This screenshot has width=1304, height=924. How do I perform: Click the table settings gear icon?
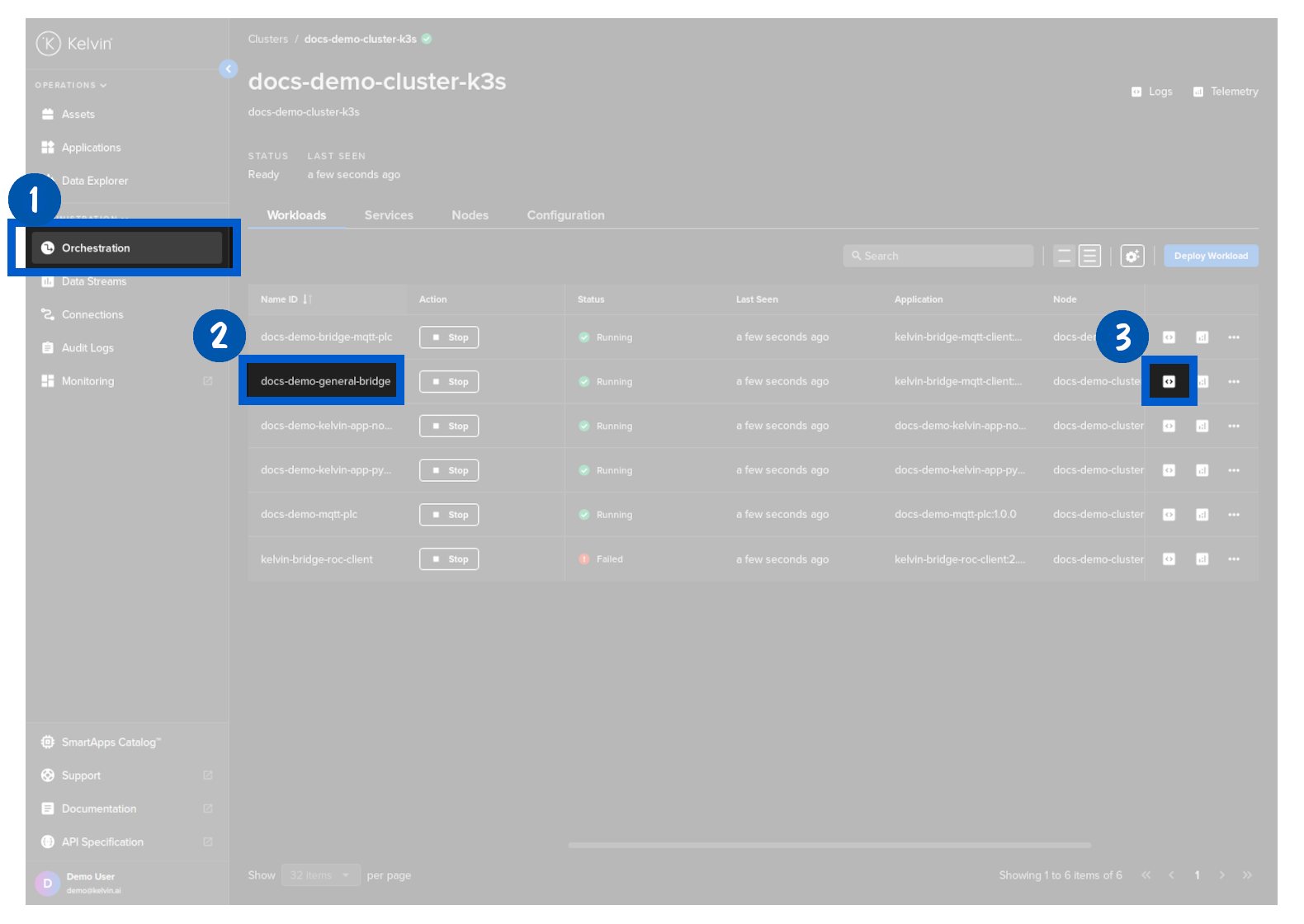pos(1132,257)
